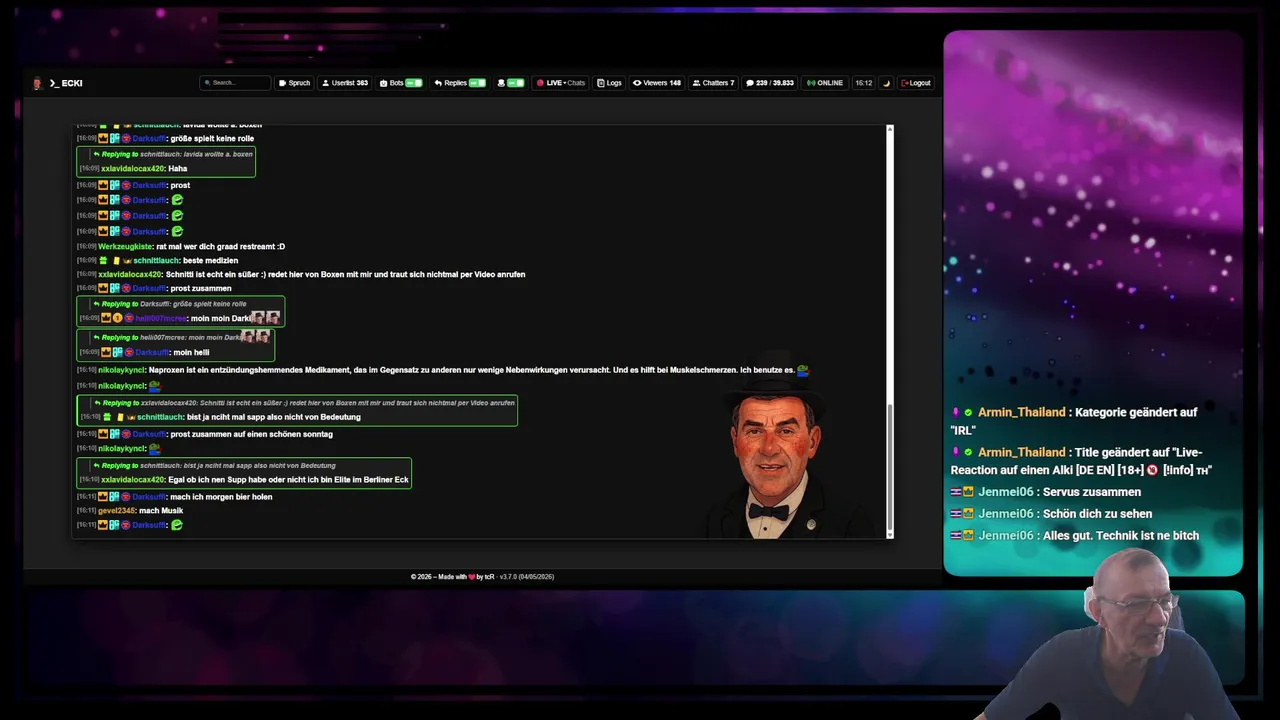Viewport: 1280px width, 720px height.
Task: Click Darksuffi on the moin helli message
Action: point(150,353)
